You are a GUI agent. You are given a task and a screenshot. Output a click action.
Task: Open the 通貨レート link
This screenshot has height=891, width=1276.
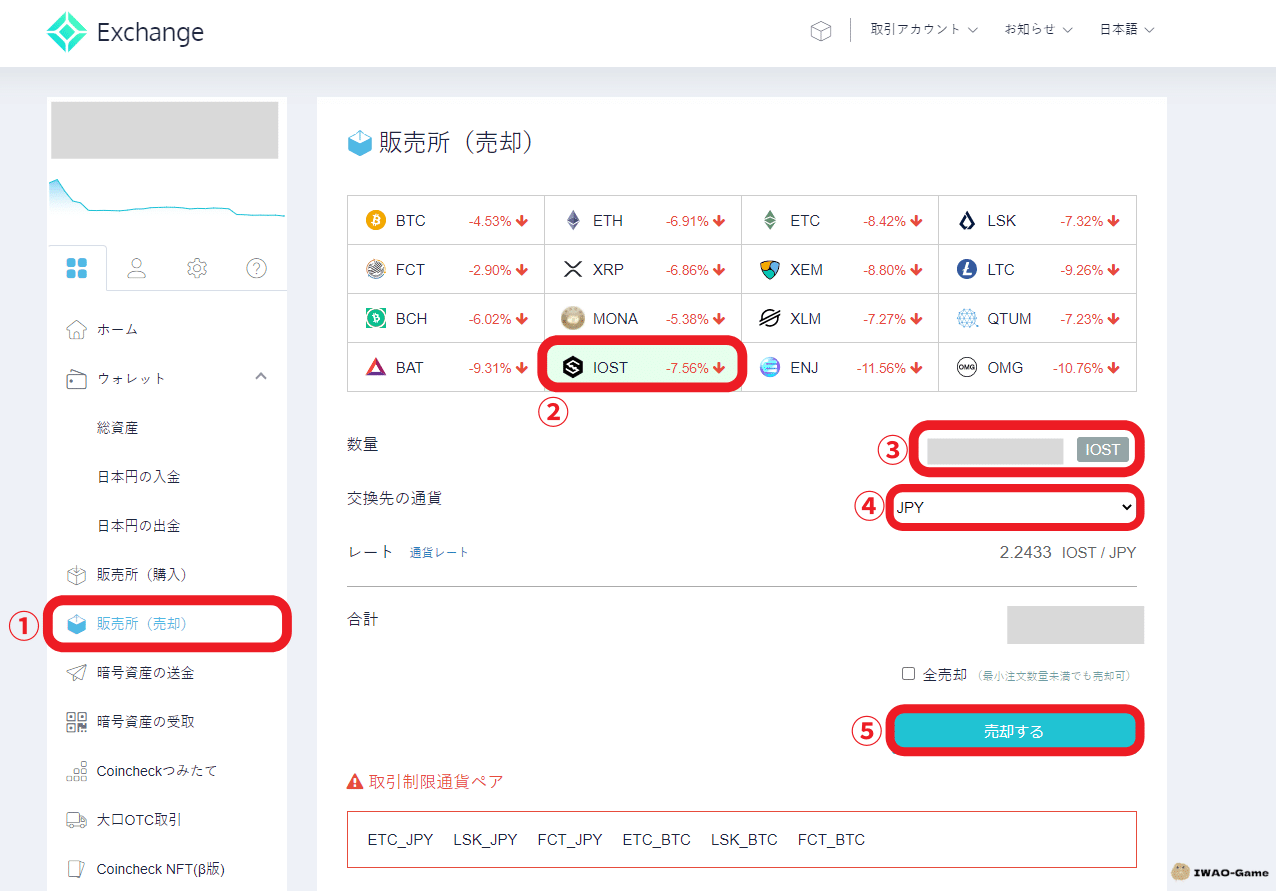coord(439,552)
